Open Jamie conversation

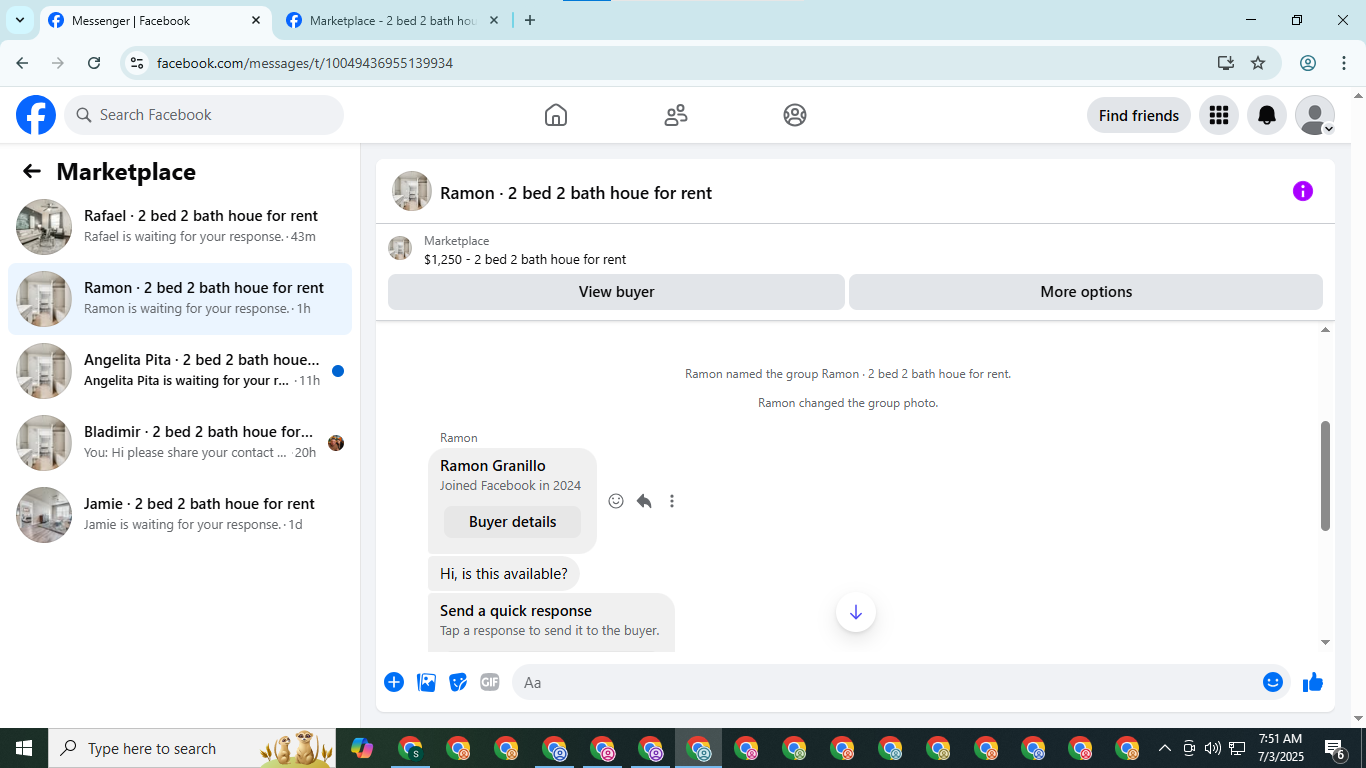pos(180,515)
